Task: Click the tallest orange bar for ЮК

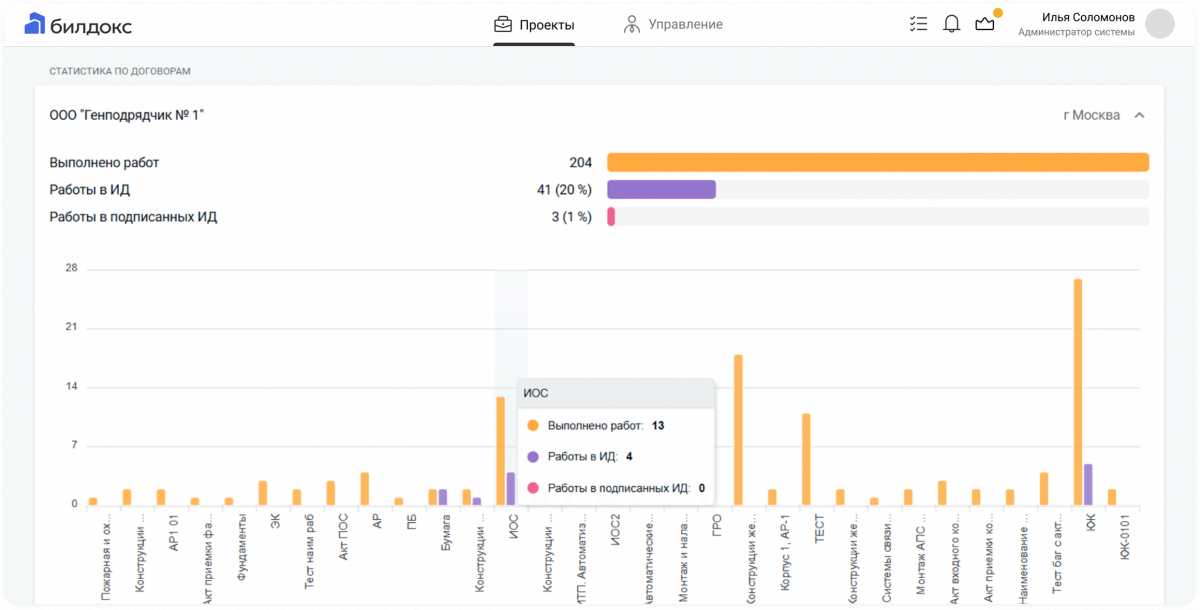Action: coord(1077,392)
